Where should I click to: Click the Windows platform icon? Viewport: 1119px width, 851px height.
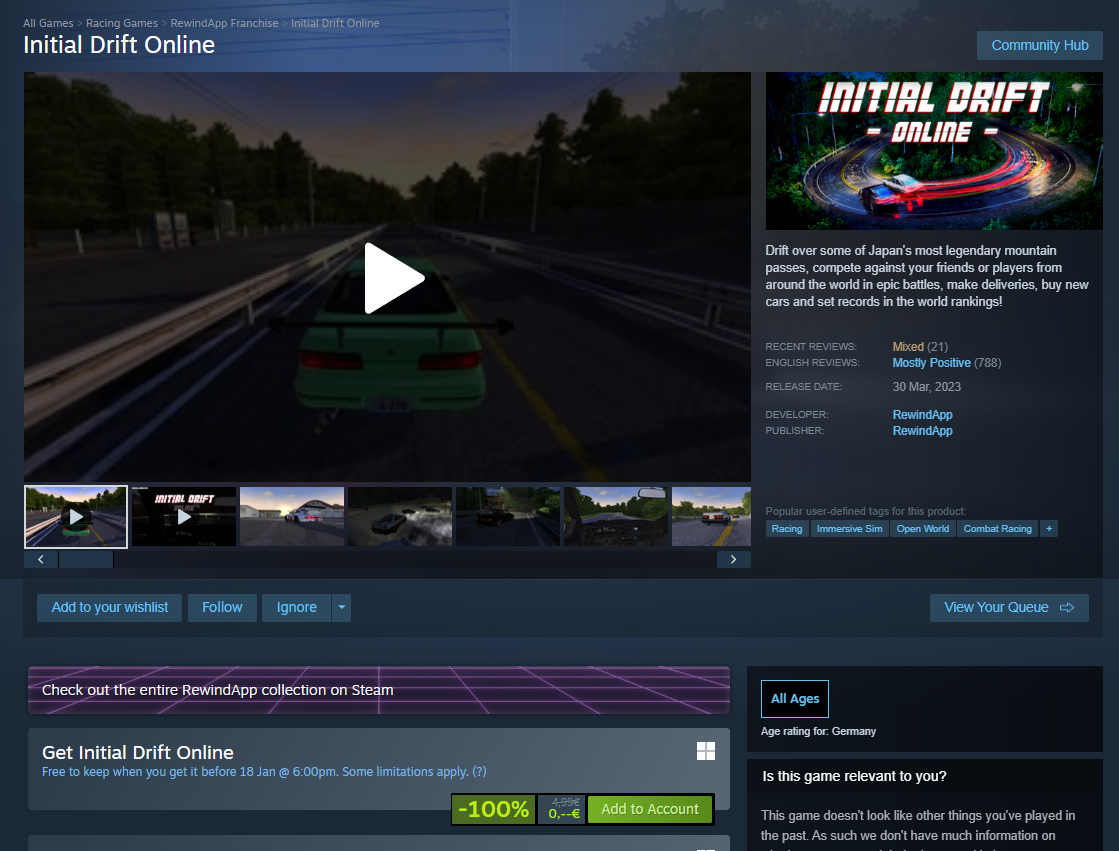(706, 751)
